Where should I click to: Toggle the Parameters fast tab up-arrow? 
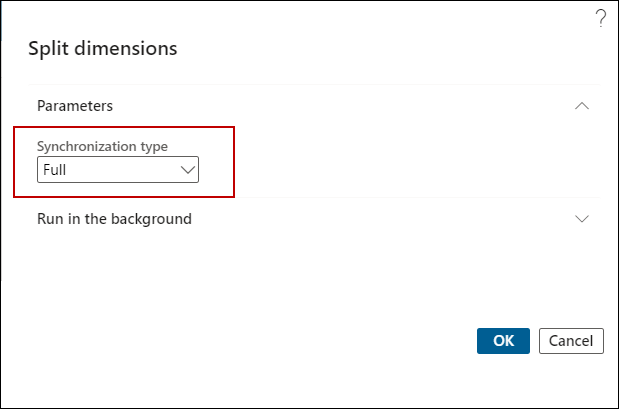point(582,105)
